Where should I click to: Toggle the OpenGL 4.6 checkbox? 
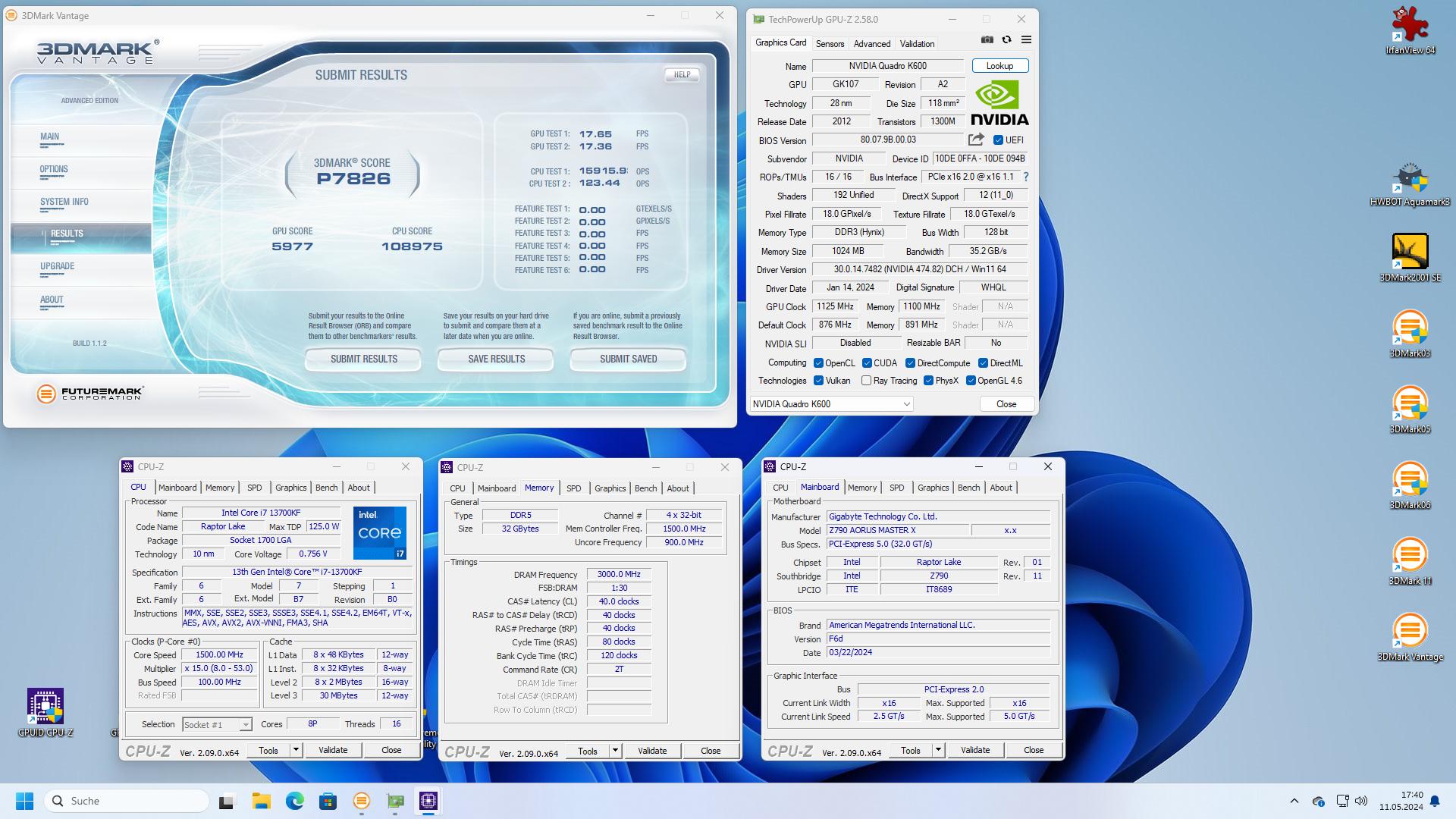(971, 381)
